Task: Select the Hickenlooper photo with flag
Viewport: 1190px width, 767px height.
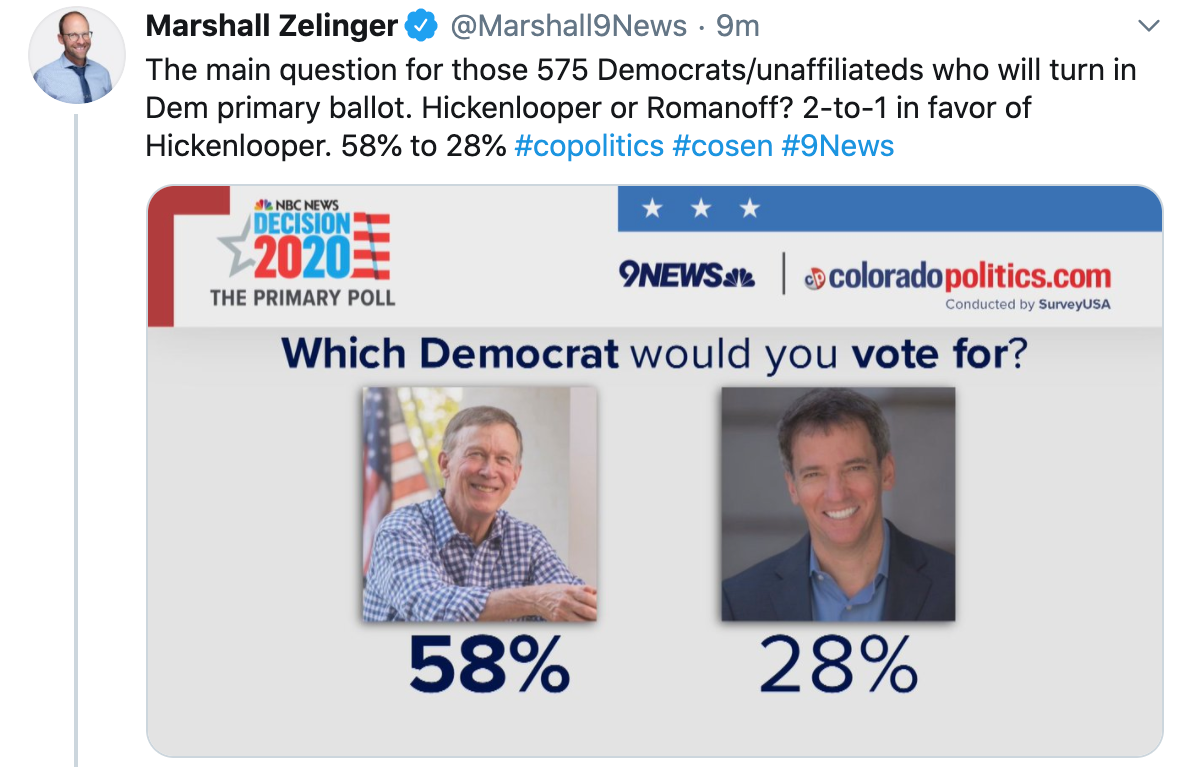Action: [480, 504]
